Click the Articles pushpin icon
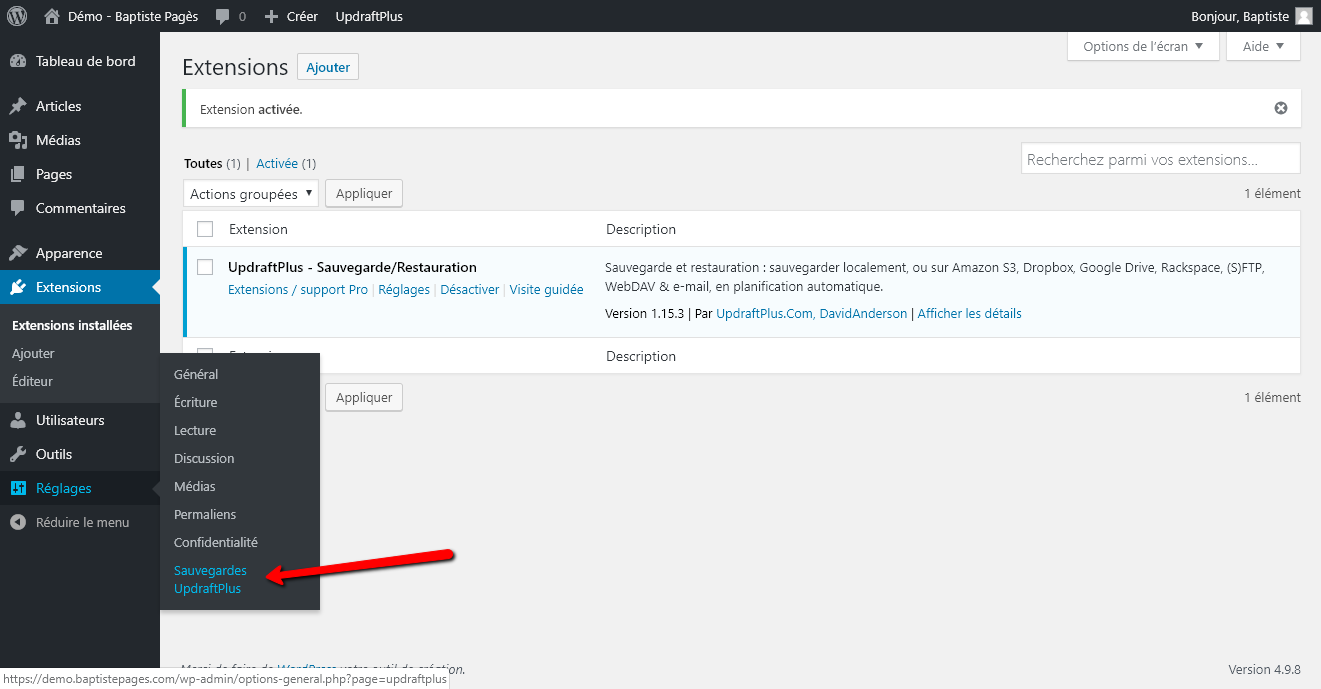The height and width of the screenshot is (689, 1321). tap(18, 106)
